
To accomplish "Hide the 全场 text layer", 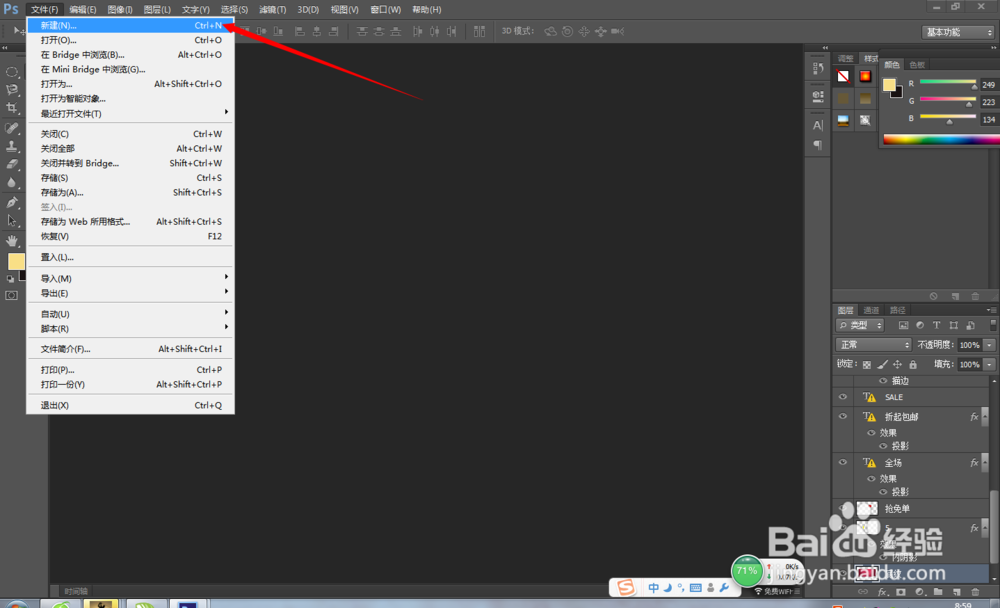I will [842, 463].
